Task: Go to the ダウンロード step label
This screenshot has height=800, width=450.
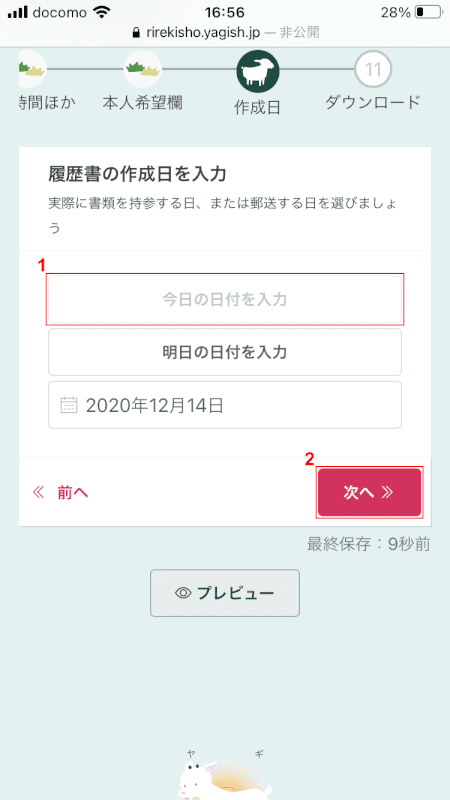Action: [x=373, y=102]
